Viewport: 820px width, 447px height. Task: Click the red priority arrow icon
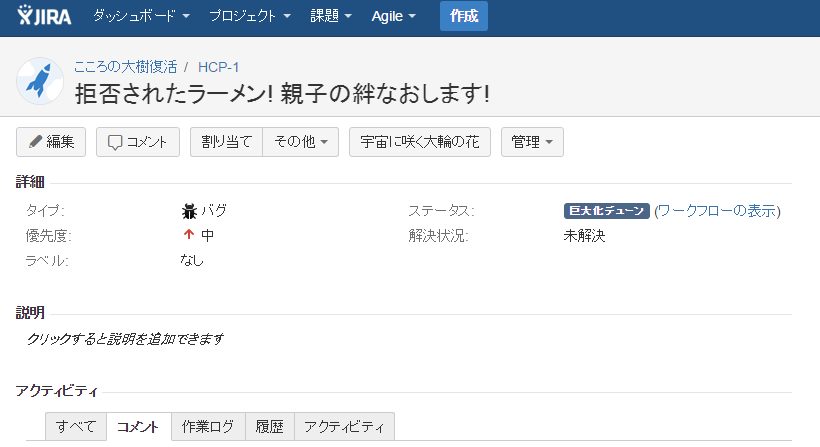tap(189, 235)
